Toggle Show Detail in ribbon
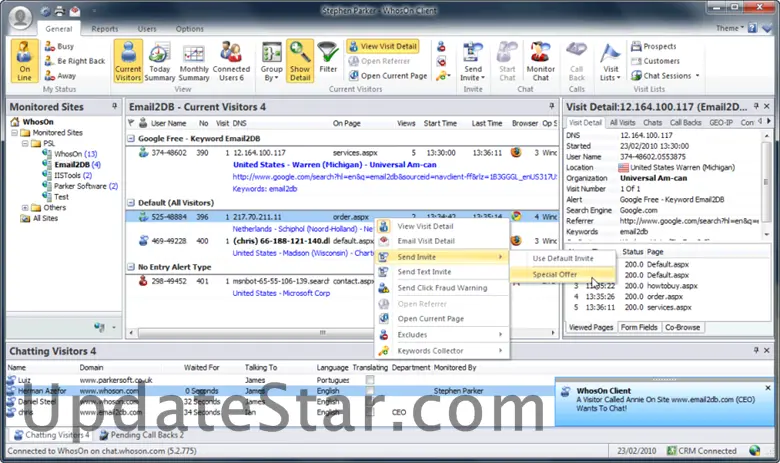The width and height of the screenshot is (780, 463). (300, 61)
